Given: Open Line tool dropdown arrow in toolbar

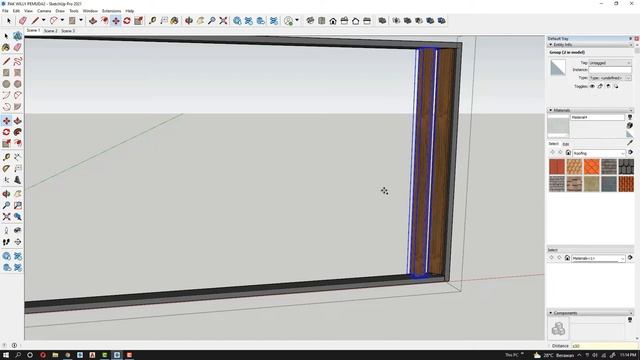Looking at the screenshot, I should [x=44, y=20].
